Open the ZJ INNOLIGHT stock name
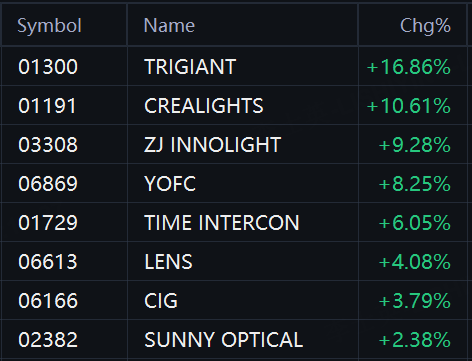Image resolution: width=472 pixels, height=361 pixels. (x=212, y=145)
